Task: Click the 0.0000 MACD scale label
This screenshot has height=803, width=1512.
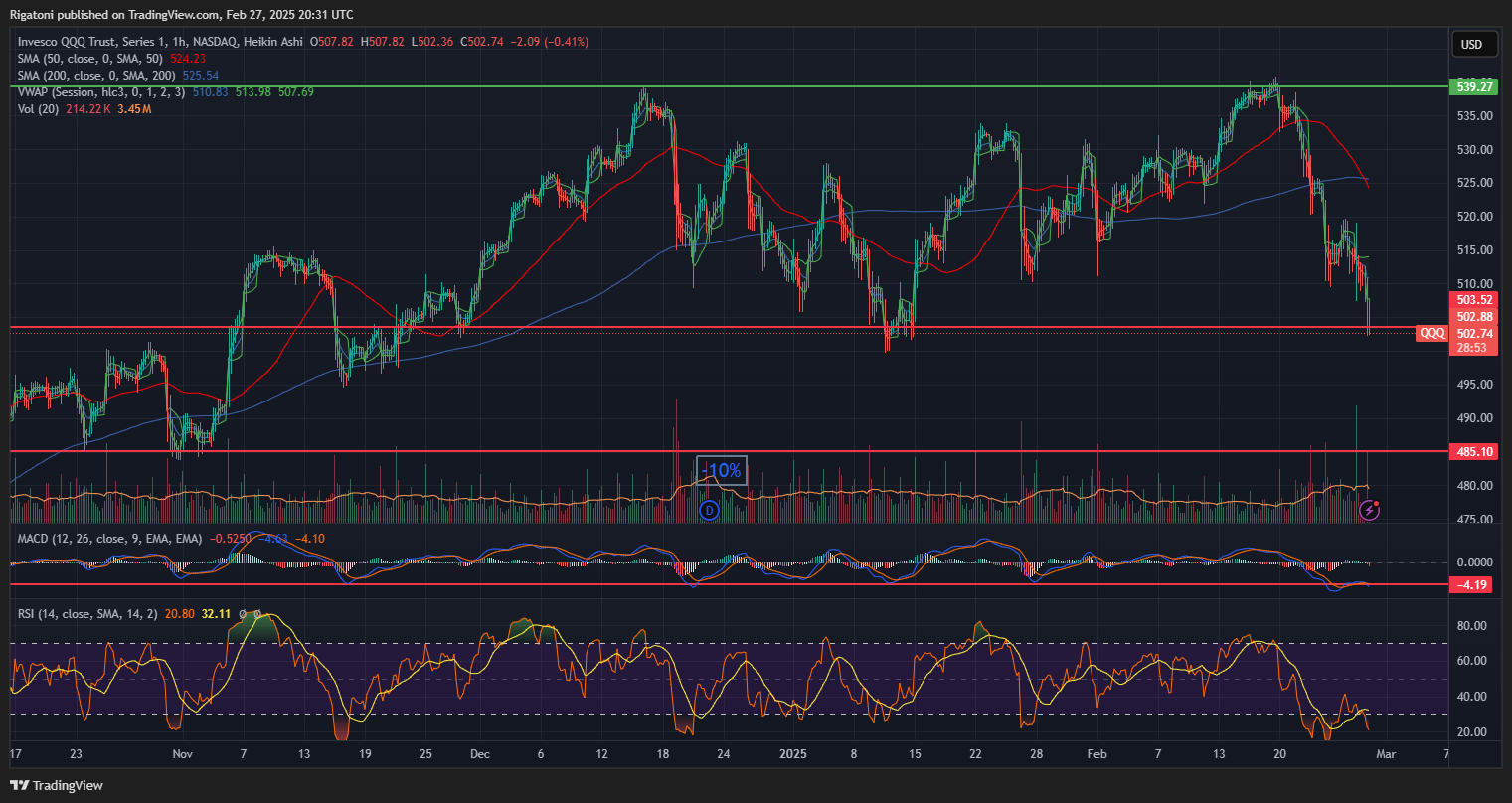Action: (x=1476, y=562)
